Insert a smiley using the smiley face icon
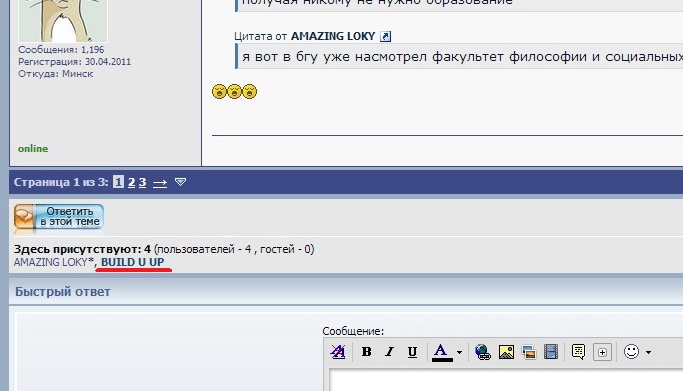 click(x=631, y=351)
